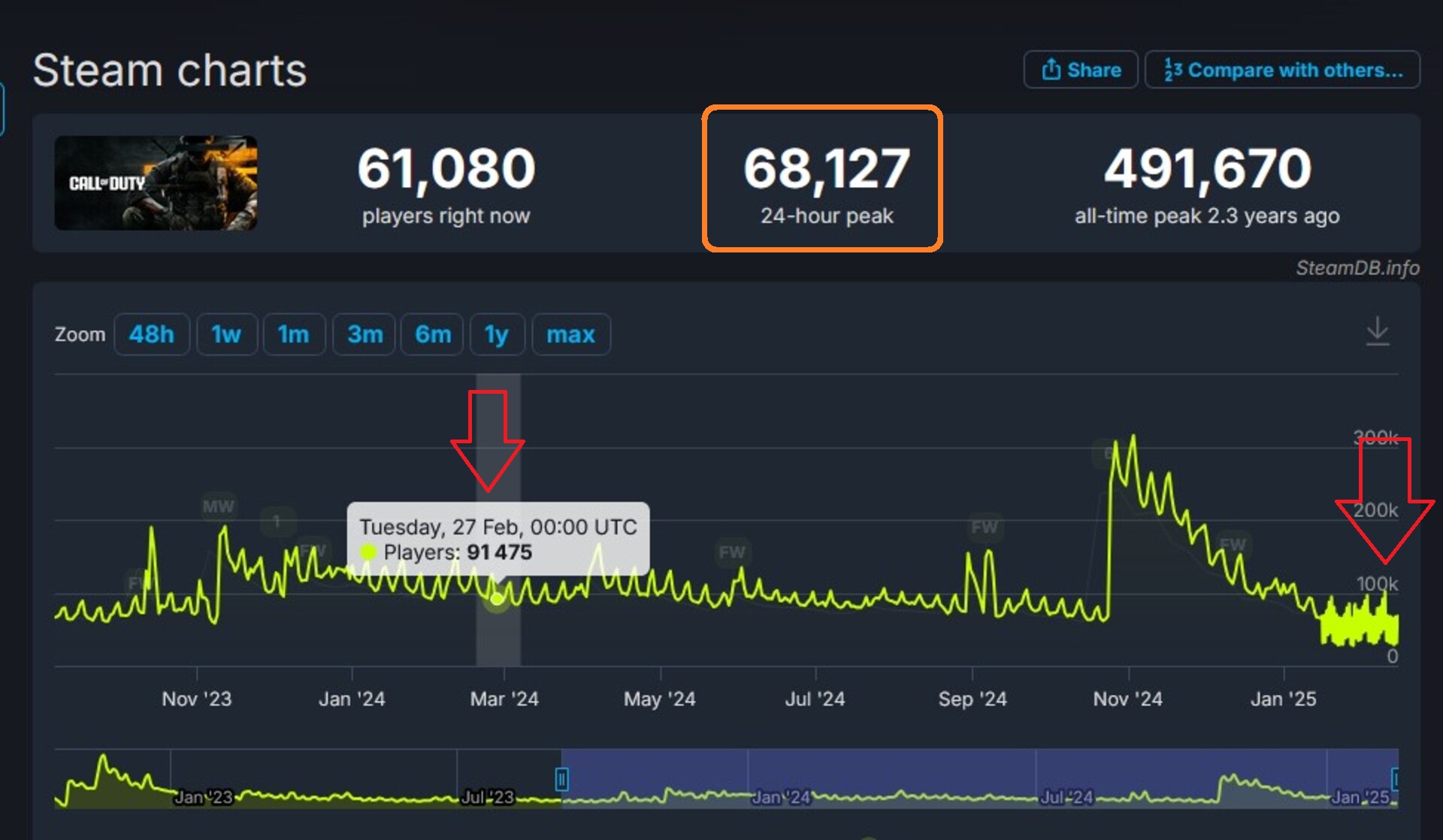This screenshot has width=1443, height=840.
Task: Select the 3m zoom range
Action: click(365, 334)
